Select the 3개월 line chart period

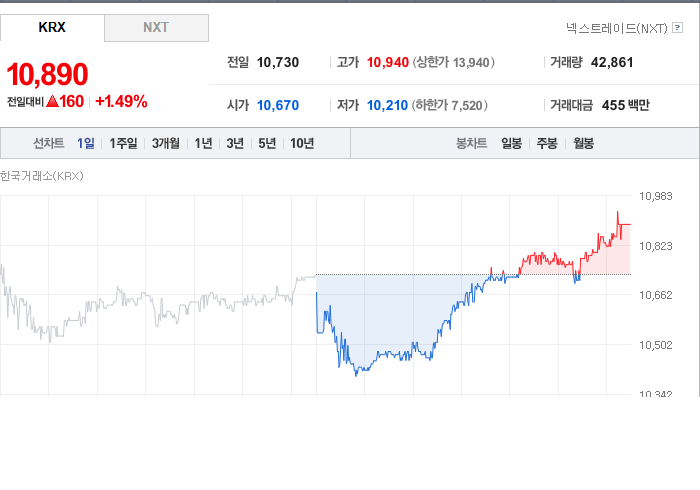pyautogui.click(x=166, y=143)
